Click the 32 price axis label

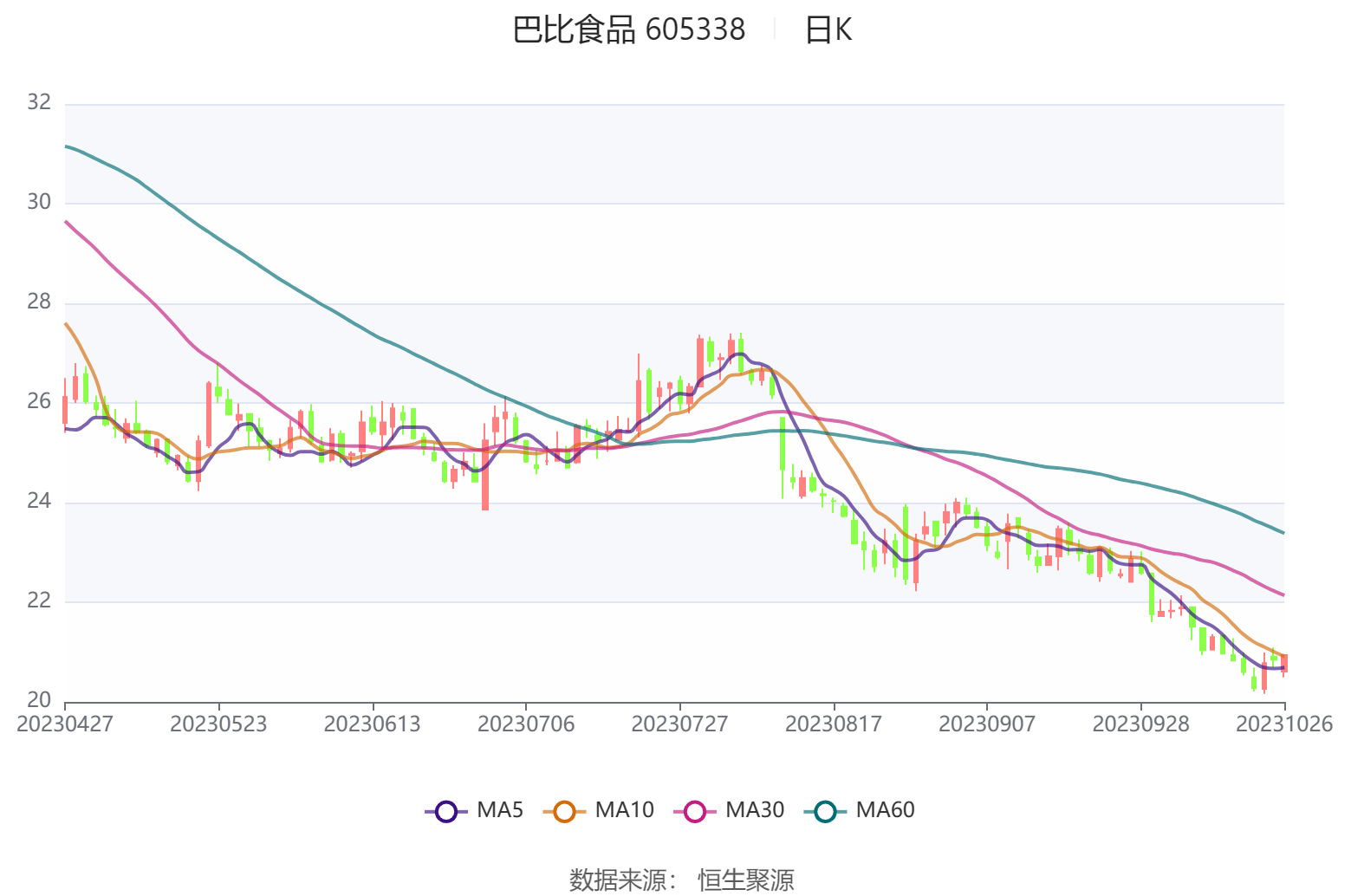(x=39, y=103)
